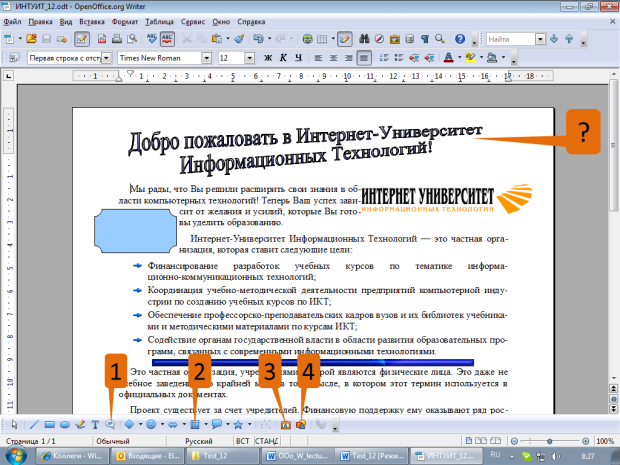Viewport: 620px width, 465px height.
Task: Open the Basic Shapes dropdown arrow
Action: 140,425
